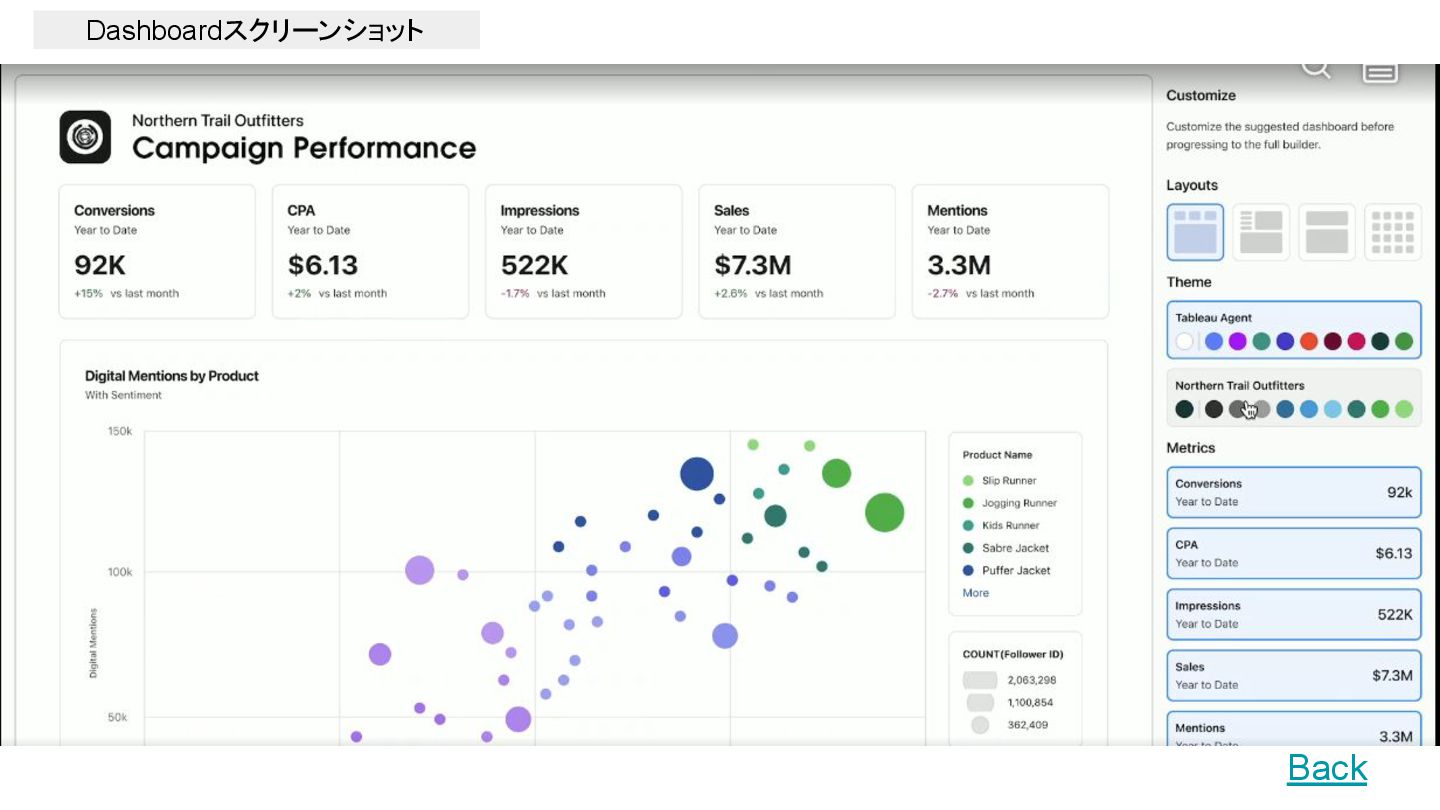Open the Mentions 3.3M summary card

pyautogui.click(x=1010, y=252)
